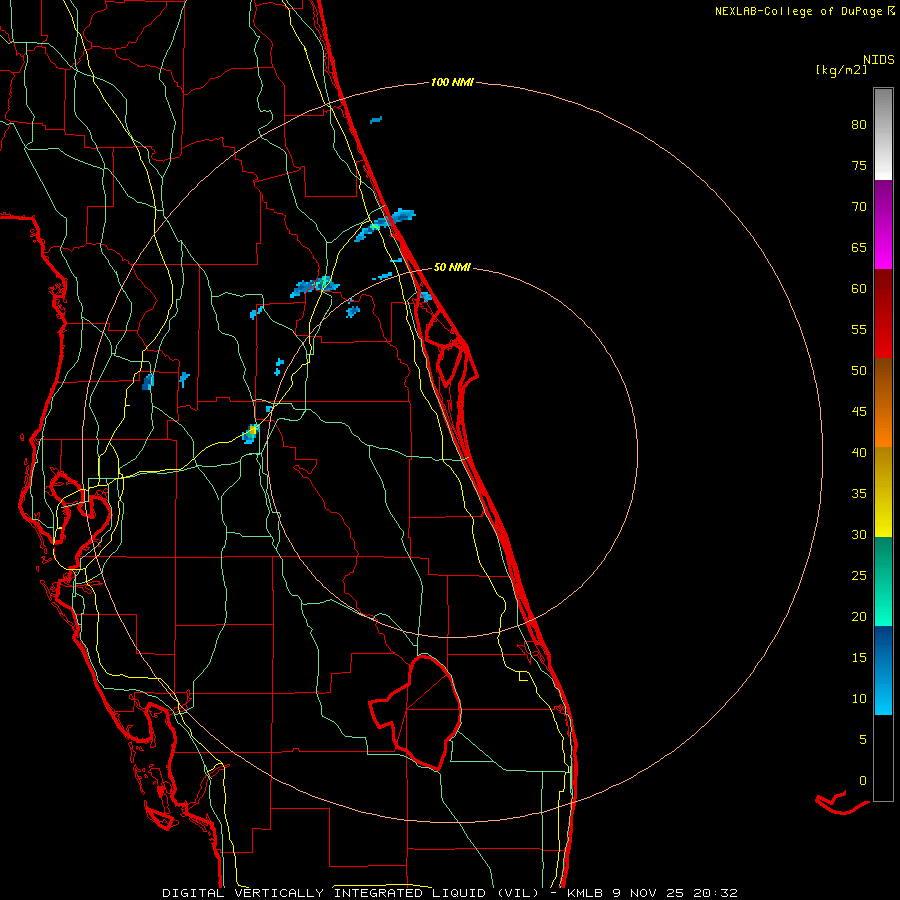
Task: Click the 20:32 timestamp in the caption
Action: (x=715, y=893)
